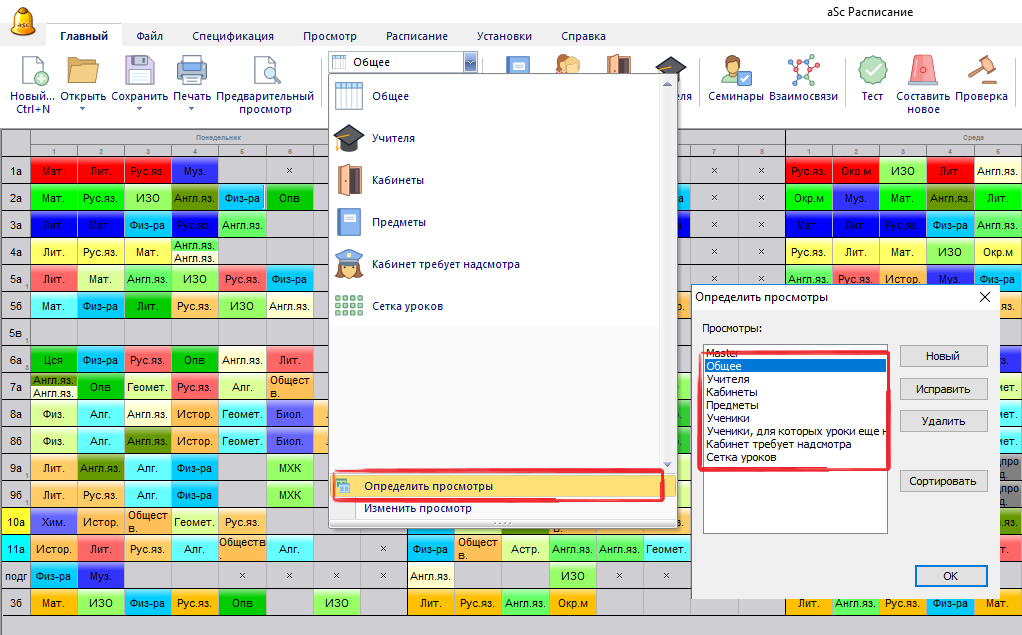
Task: Open Print Preview (Предварительный просмотр)
Action: [265, 71]
